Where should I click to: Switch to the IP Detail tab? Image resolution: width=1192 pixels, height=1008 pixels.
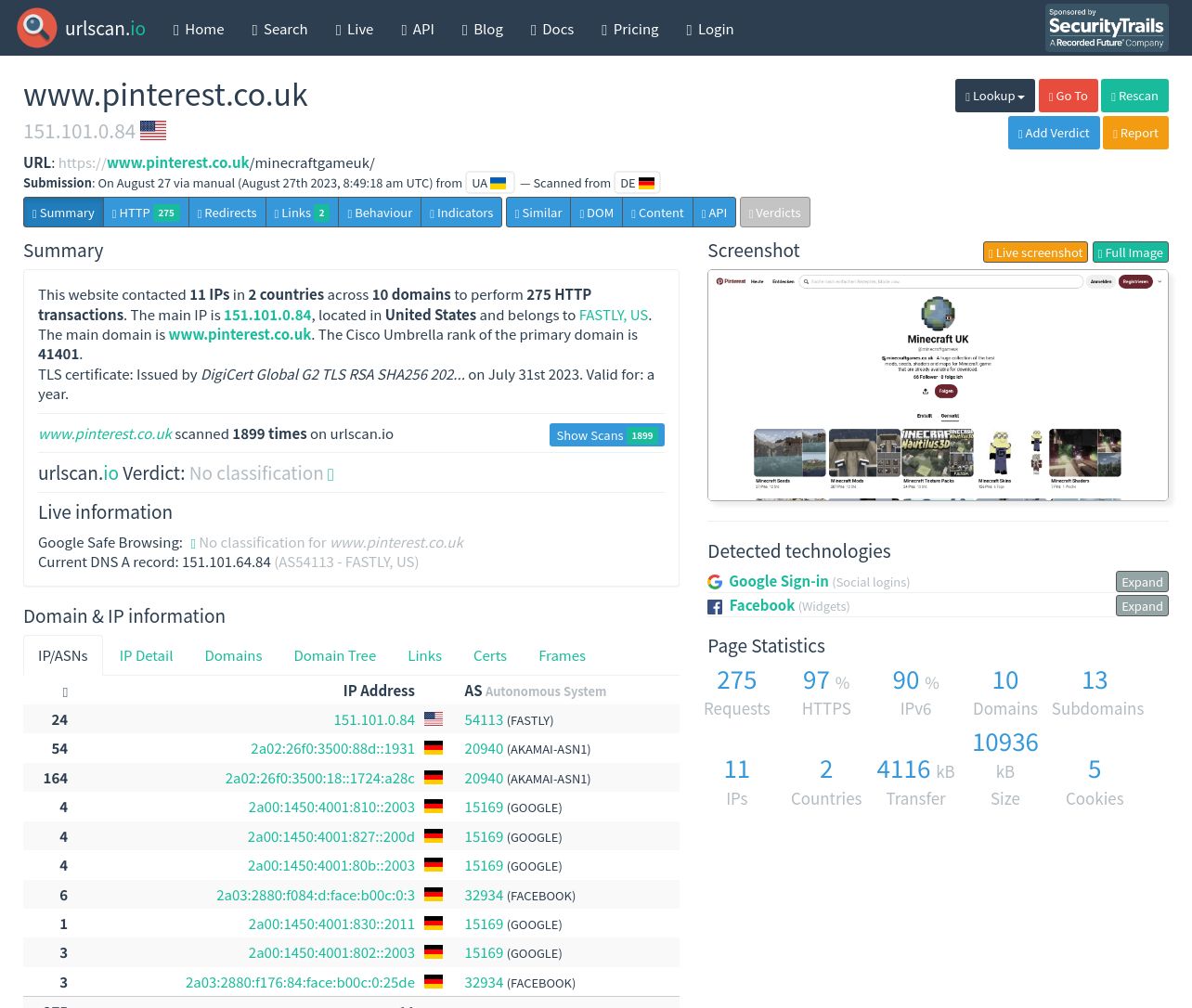146,656
